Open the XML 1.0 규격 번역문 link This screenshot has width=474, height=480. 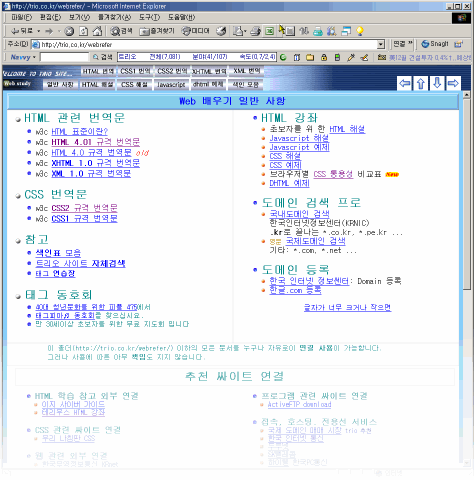pos(91,174)
